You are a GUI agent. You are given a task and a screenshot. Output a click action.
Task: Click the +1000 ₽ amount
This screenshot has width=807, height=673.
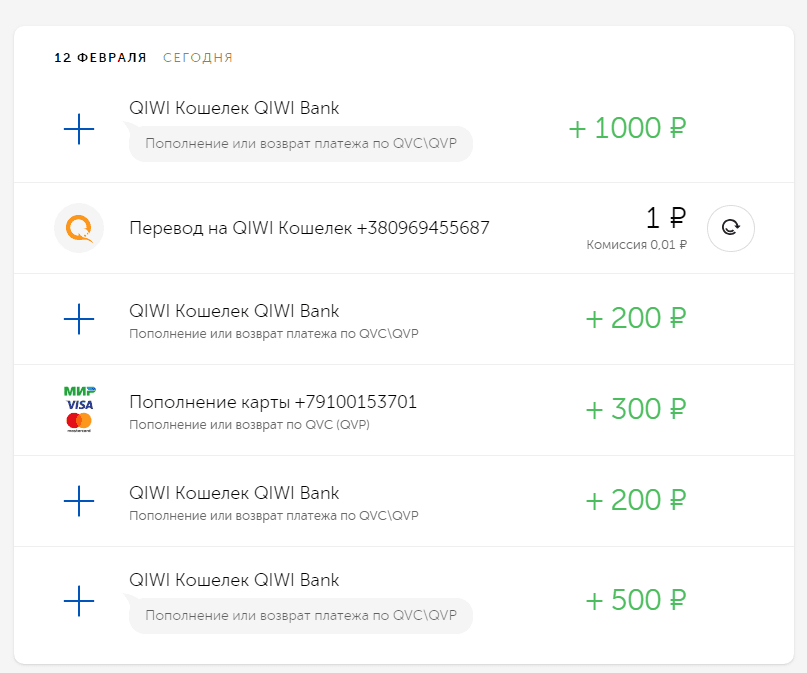[x=627, y=129]
